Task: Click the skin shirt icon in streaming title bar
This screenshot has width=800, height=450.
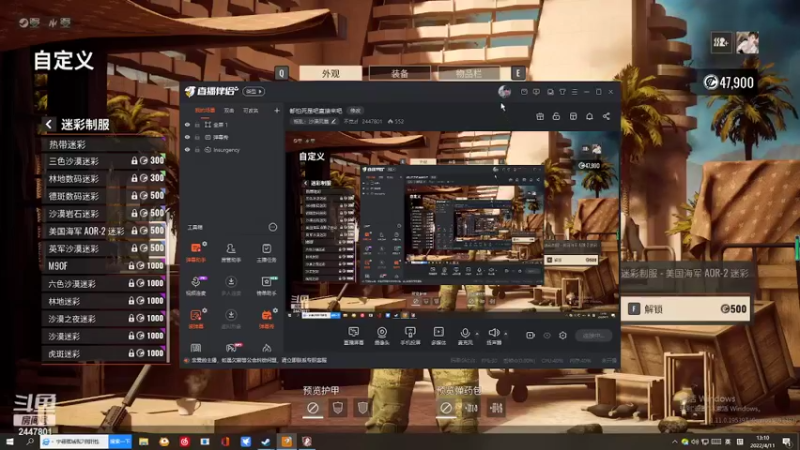Action: [562, 92]
